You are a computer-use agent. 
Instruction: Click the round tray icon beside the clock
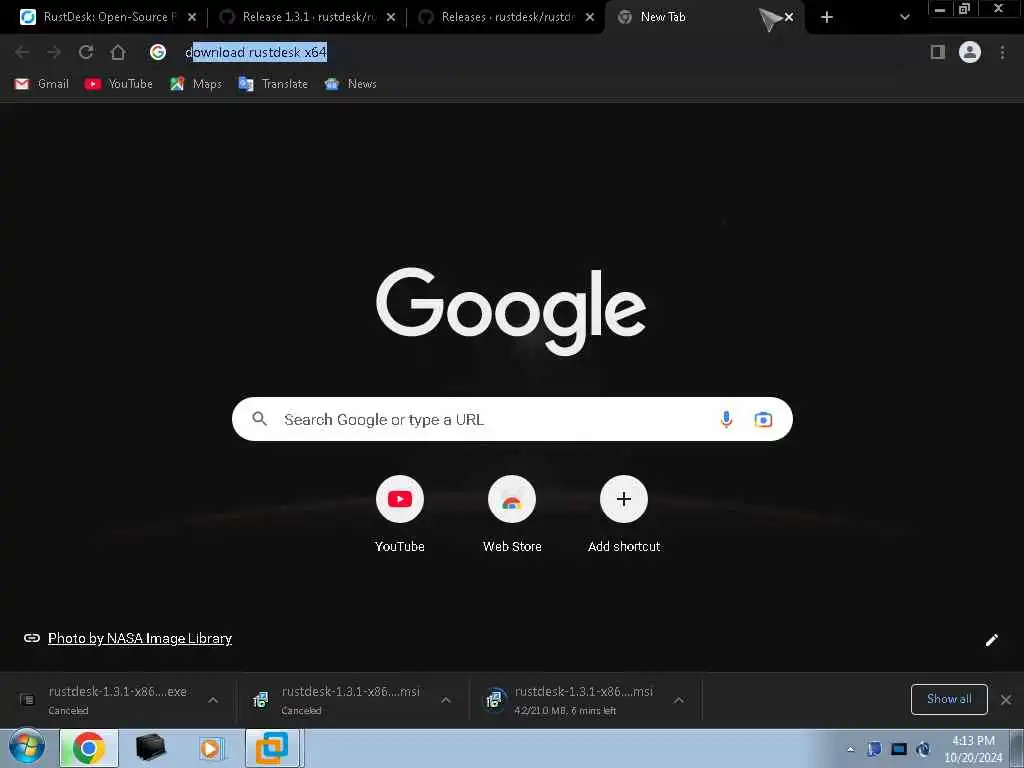pos(923,749)
